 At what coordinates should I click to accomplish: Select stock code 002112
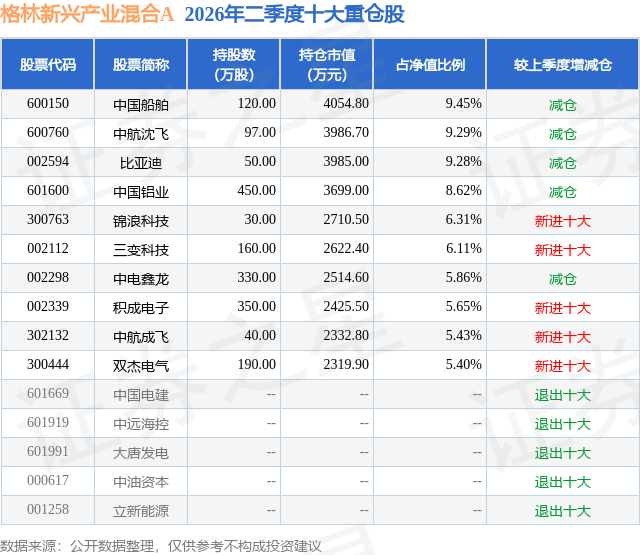(48, 249)
